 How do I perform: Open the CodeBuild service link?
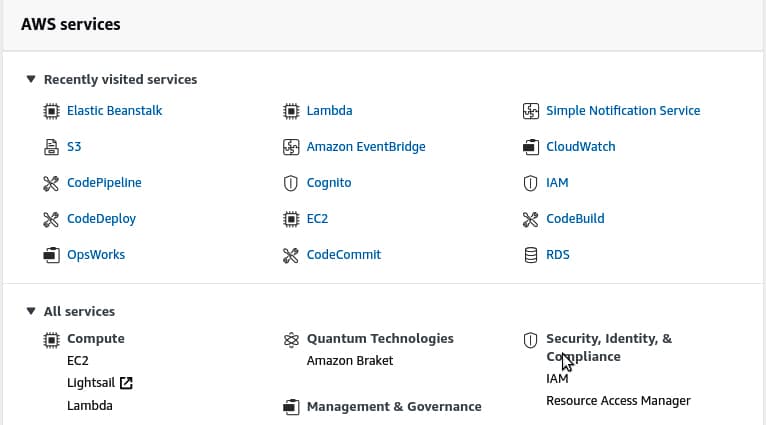point(575,219)
